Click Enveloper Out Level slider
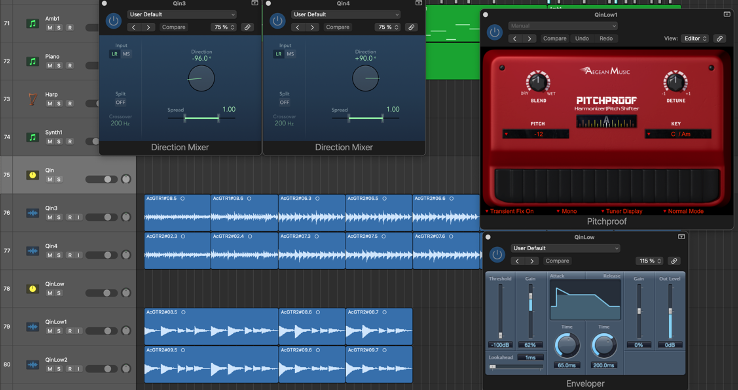 [x=670, y=311]
